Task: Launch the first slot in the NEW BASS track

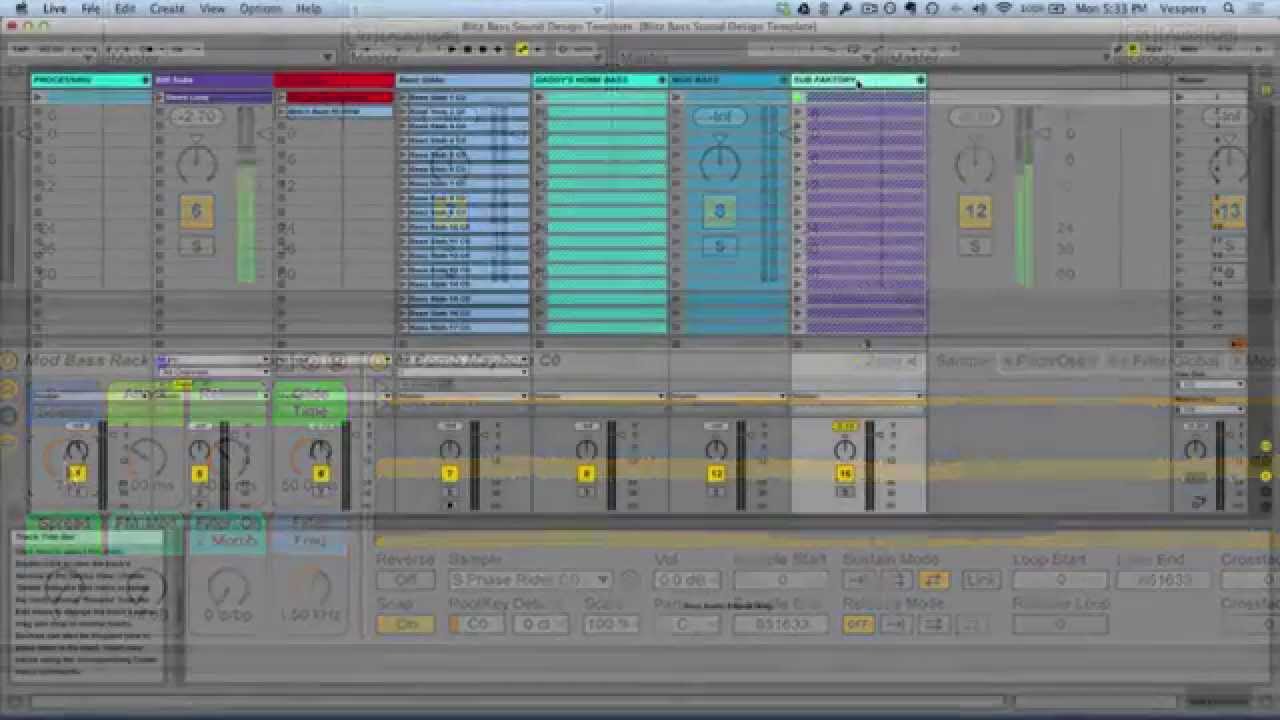Action: tap(676, 97)
